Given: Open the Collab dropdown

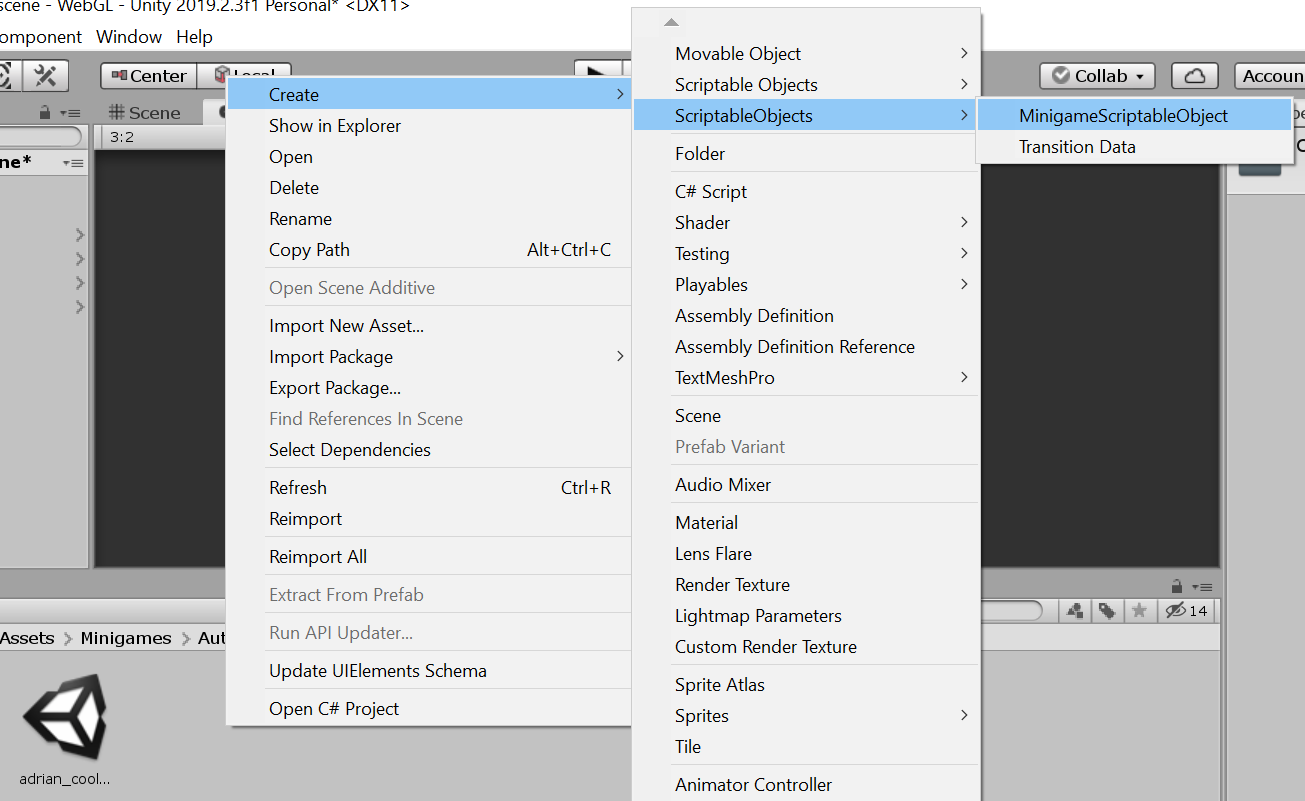Looking at the screenshot, I should pos(1097,76).
